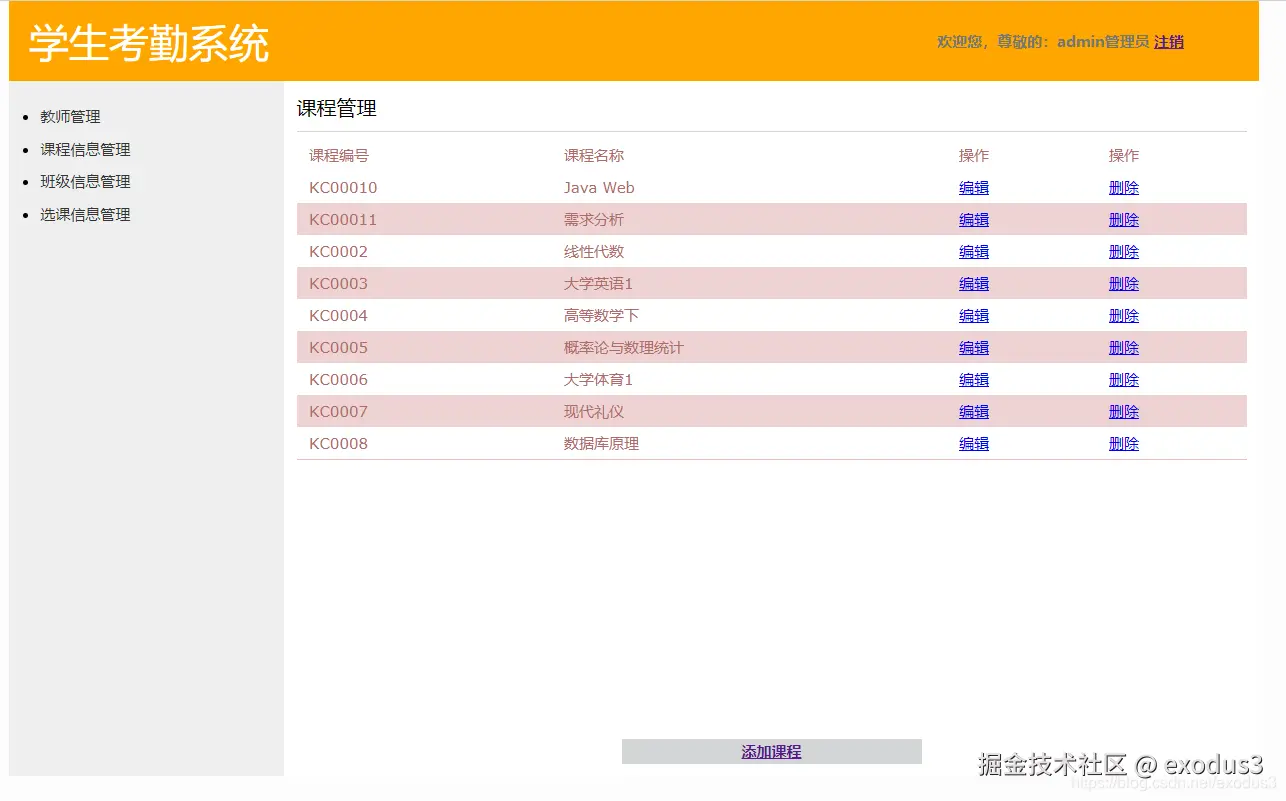Select course name 高等数学下

601,316
